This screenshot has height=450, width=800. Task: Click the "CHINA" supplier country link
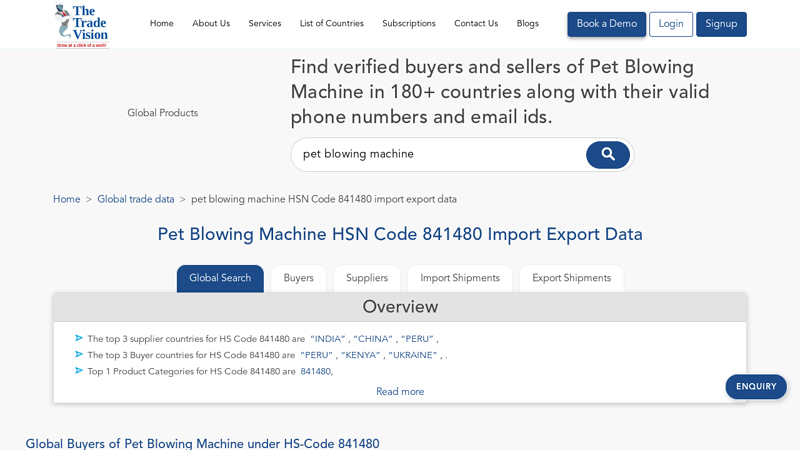coord(373,339)
